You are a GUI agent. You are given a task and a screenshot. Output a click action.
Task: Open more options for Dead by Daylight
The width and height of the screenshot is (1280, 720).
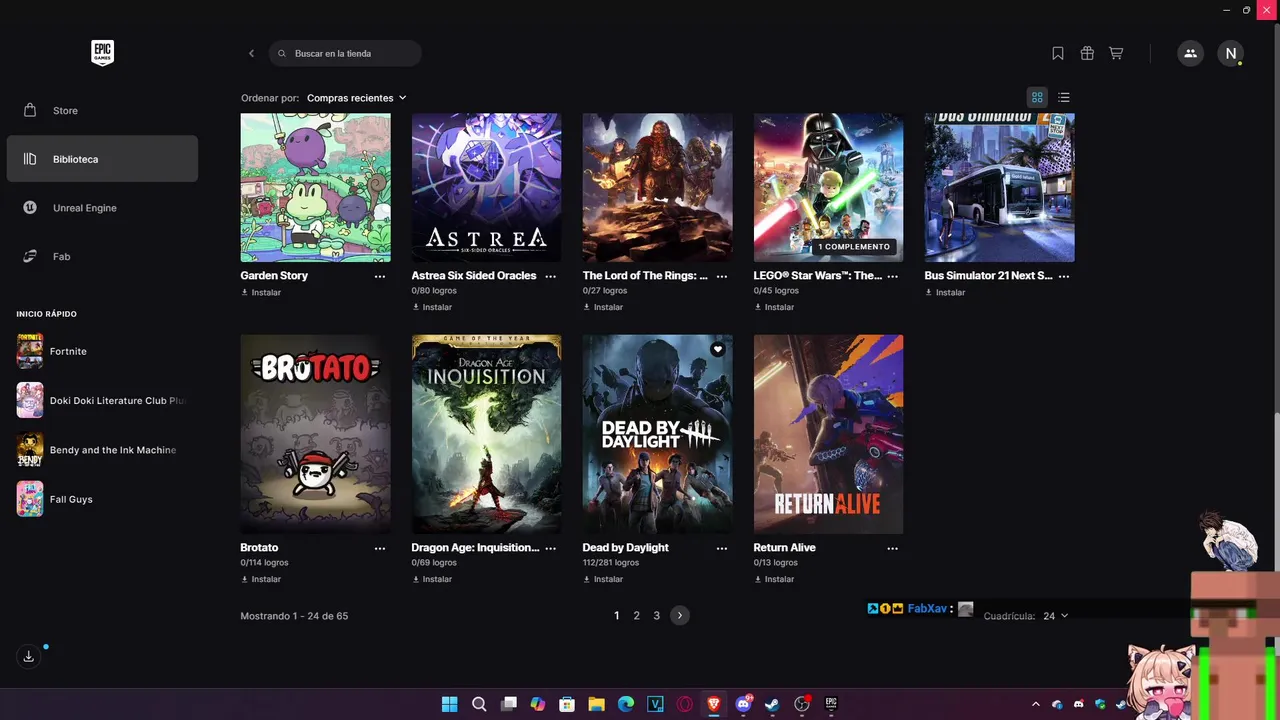tap(722, 548)
